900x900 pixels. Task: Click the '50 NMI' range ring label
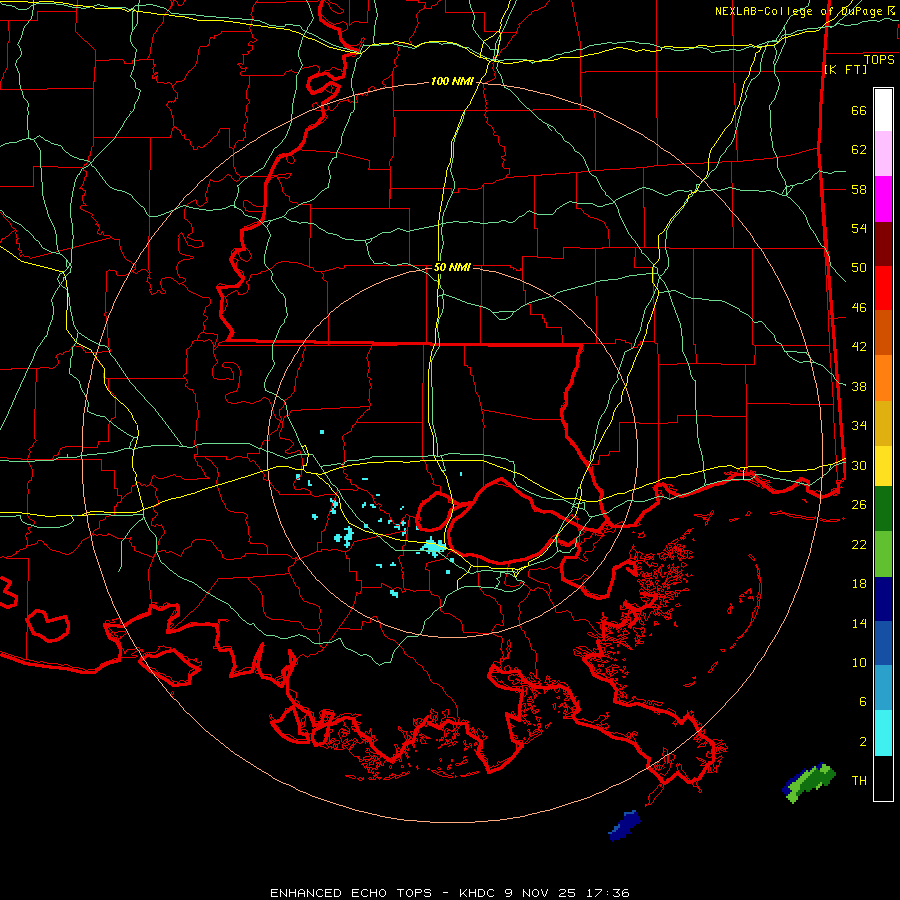(x=452, y=267)
